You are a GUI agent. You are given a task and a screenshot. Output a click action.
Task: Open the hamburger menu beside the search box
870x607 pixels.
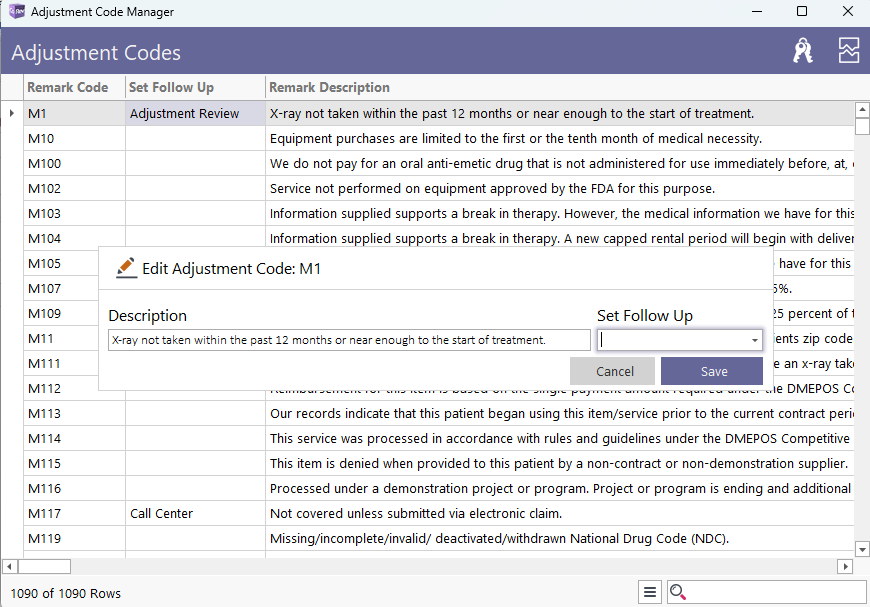point(651,592)
